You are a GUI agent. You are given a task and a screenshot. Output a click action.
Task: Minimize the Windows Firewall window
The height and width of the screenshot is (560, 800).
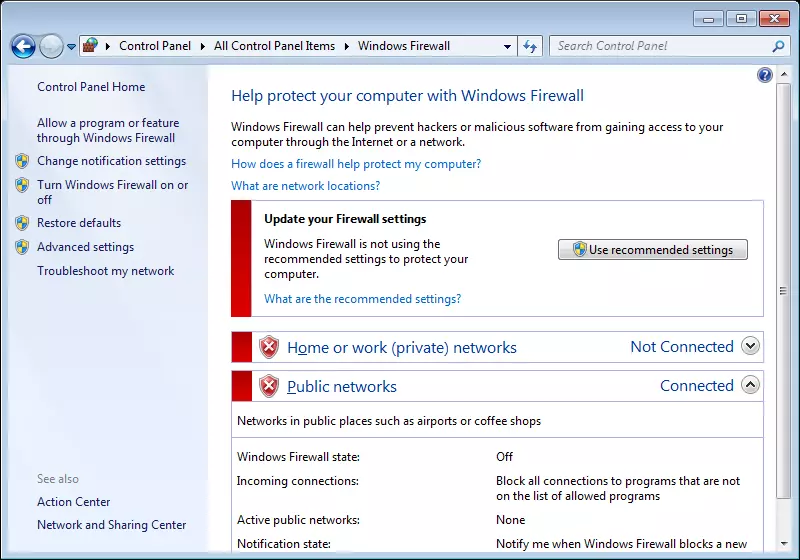[x=708, y=19]
